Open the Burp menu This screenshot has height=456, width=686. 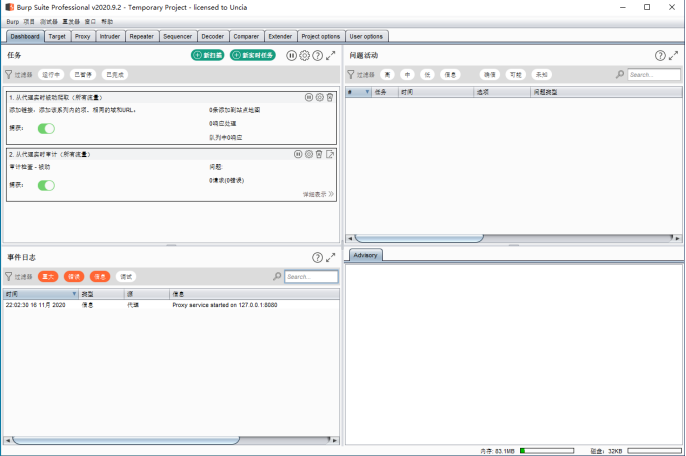(x=13, y=21)
